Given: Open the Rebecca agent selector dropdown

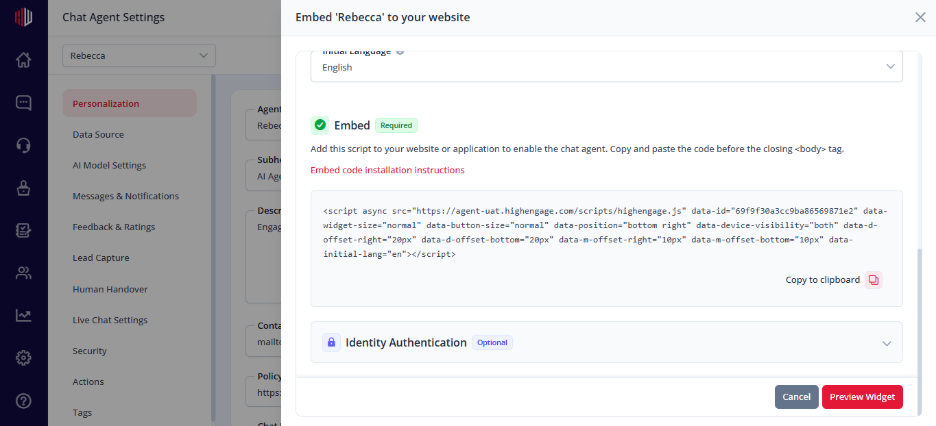Looking at the screenshot, I should (x=138, y=55).
